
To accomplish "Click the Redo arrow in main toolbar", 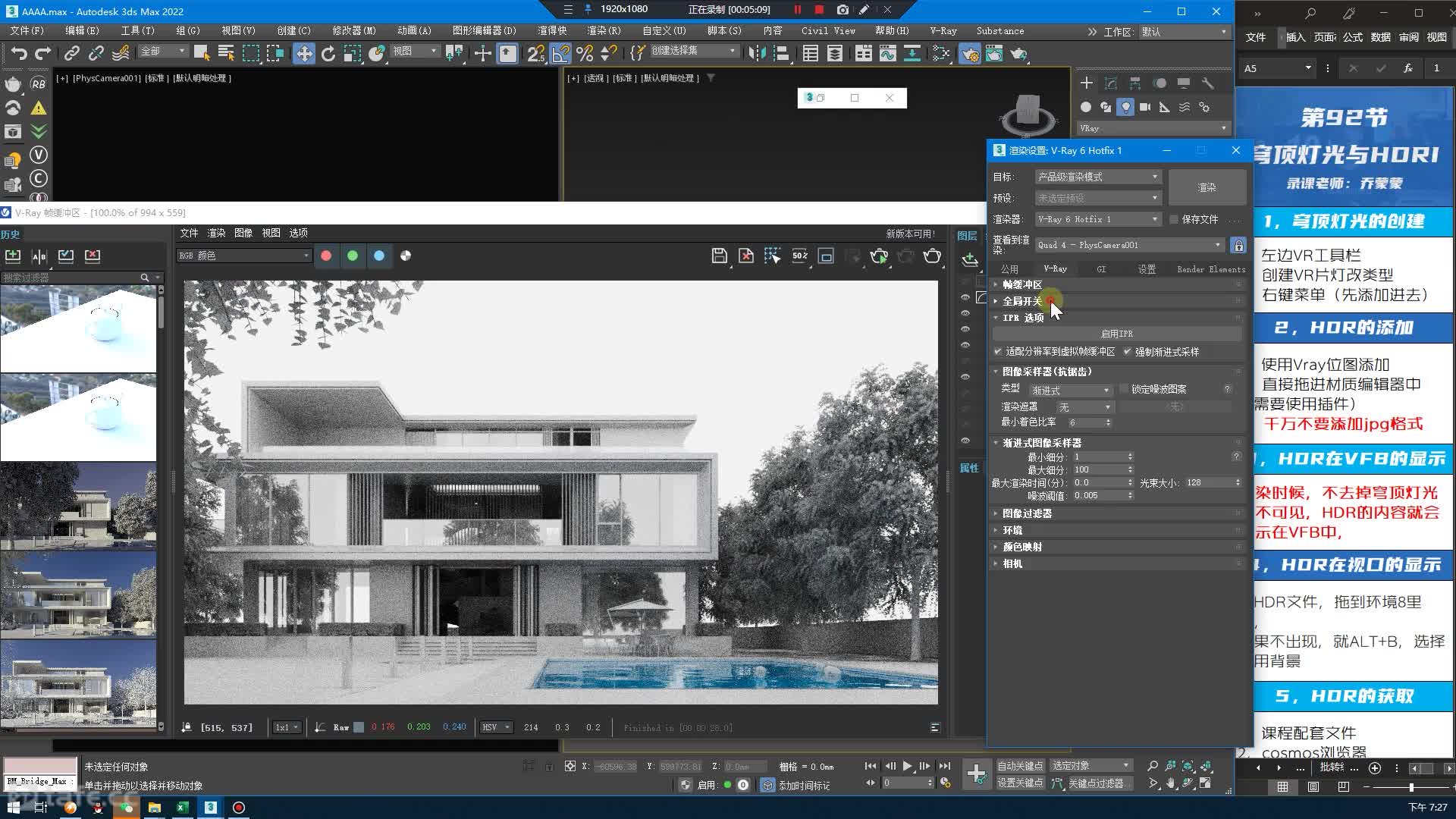I will (x=43, y=53).
